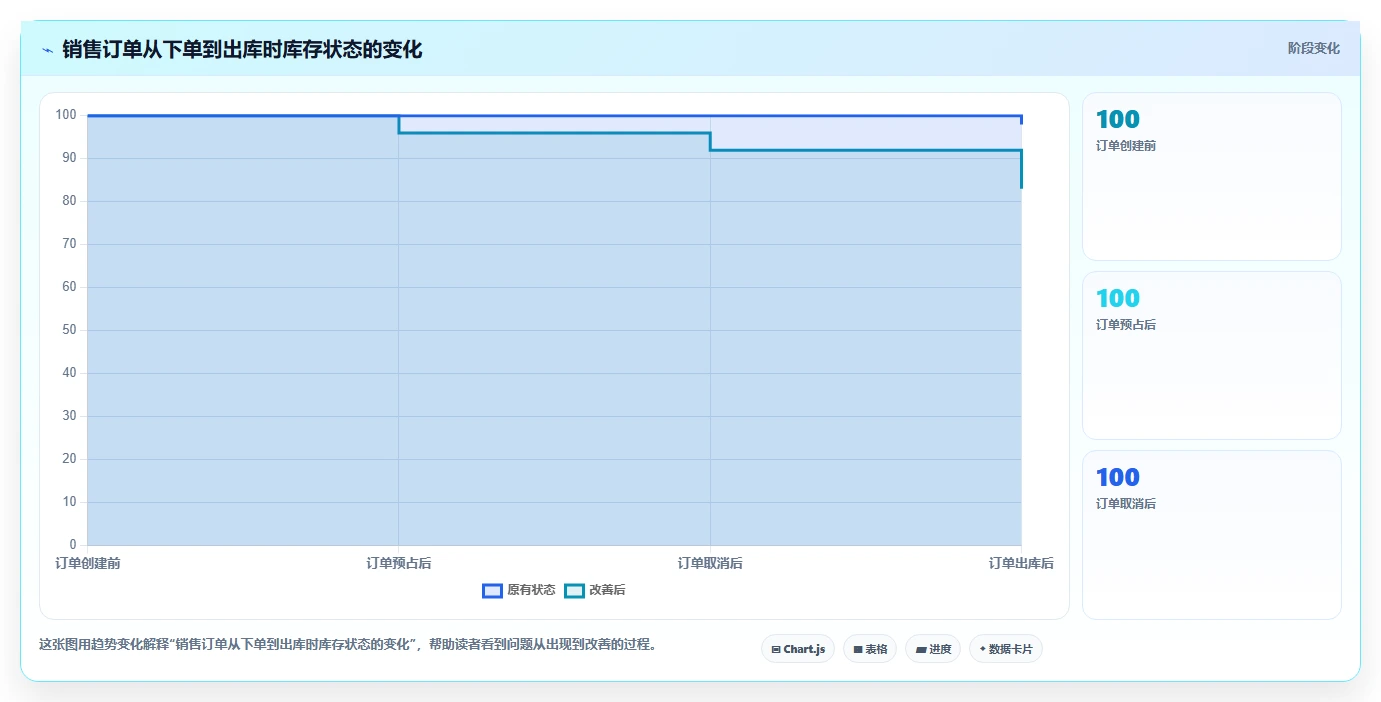
Task: Open the 订单创建前 data card
Action: [x=1211, y=176]
